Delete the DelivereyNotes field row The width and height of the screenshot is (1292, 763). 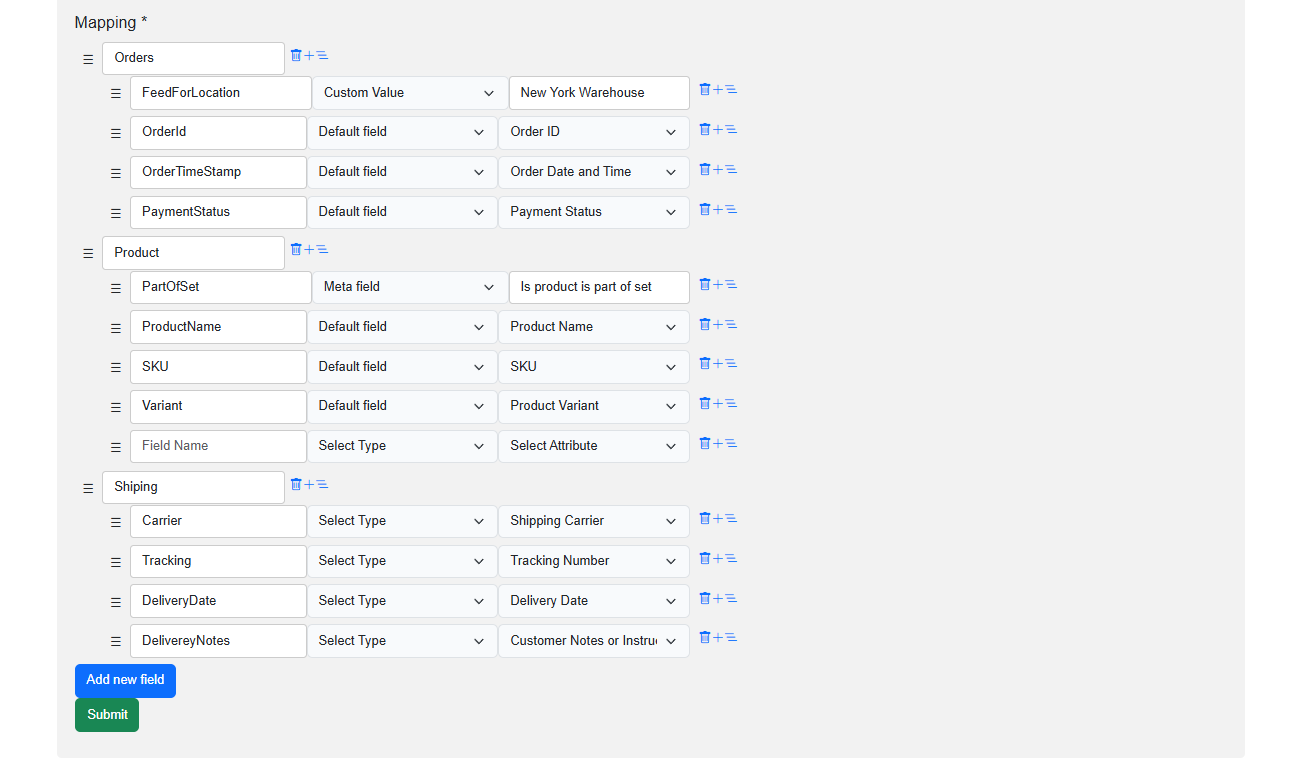[x=704, y=637]
